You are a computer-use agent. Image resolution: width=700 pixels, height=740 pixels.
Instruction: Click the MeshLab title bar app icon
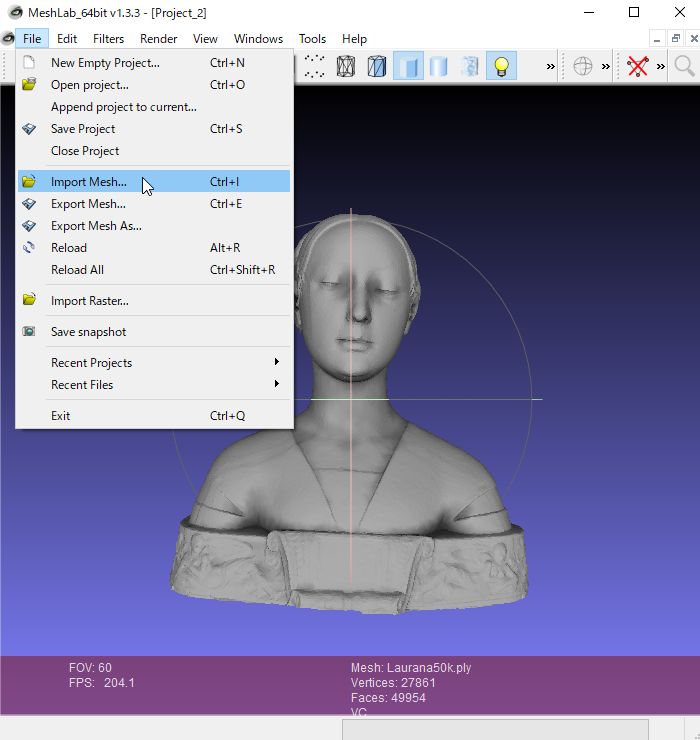pyautogui.click(x=15, y=13)
